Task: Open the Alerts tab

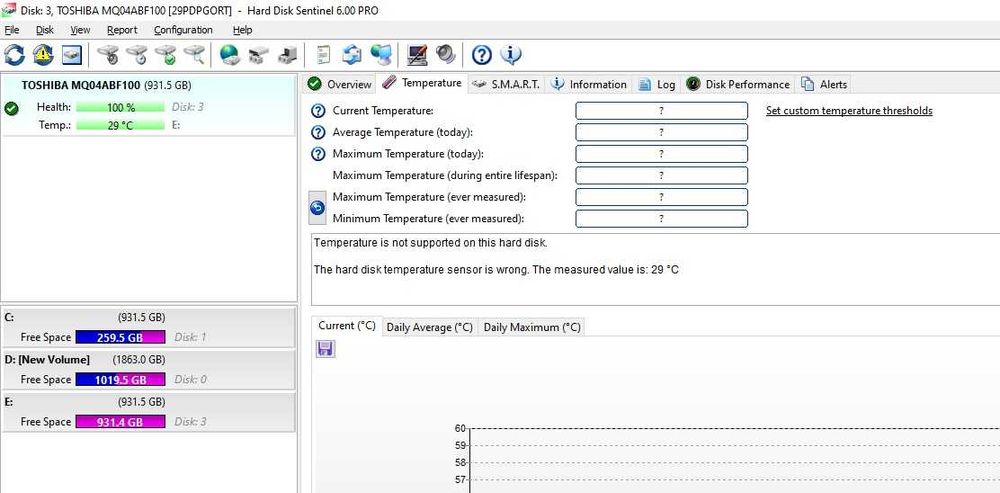Action: pos(824,84)
